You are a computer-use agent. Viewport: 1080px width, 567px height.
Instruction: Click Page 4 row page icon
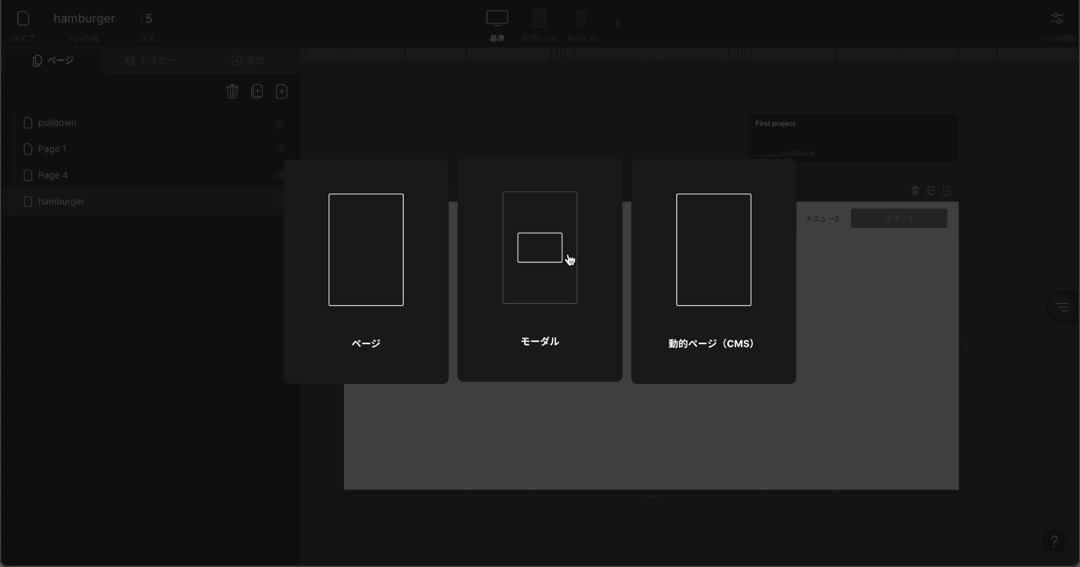tap(28, 175)
